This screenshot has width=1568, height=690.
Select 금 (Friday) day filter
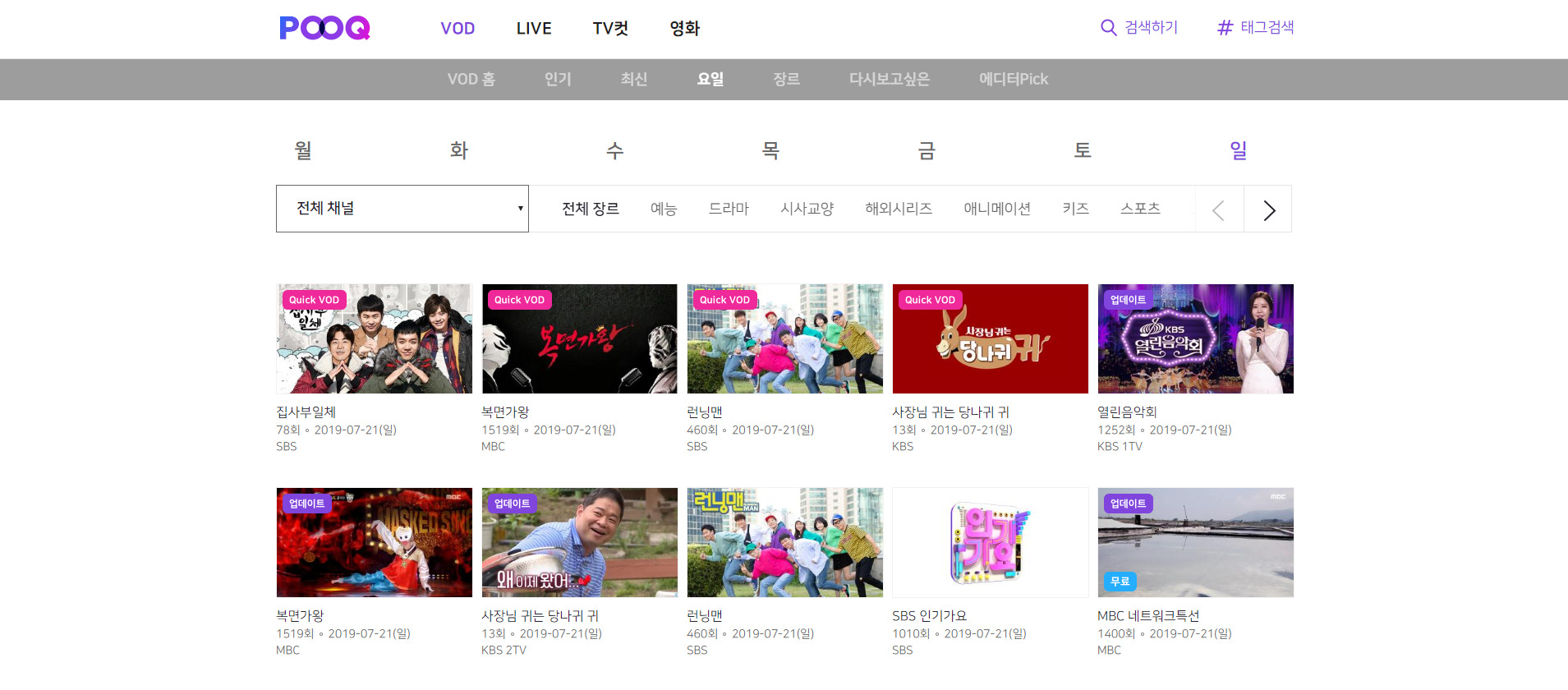tap(927, 150)
